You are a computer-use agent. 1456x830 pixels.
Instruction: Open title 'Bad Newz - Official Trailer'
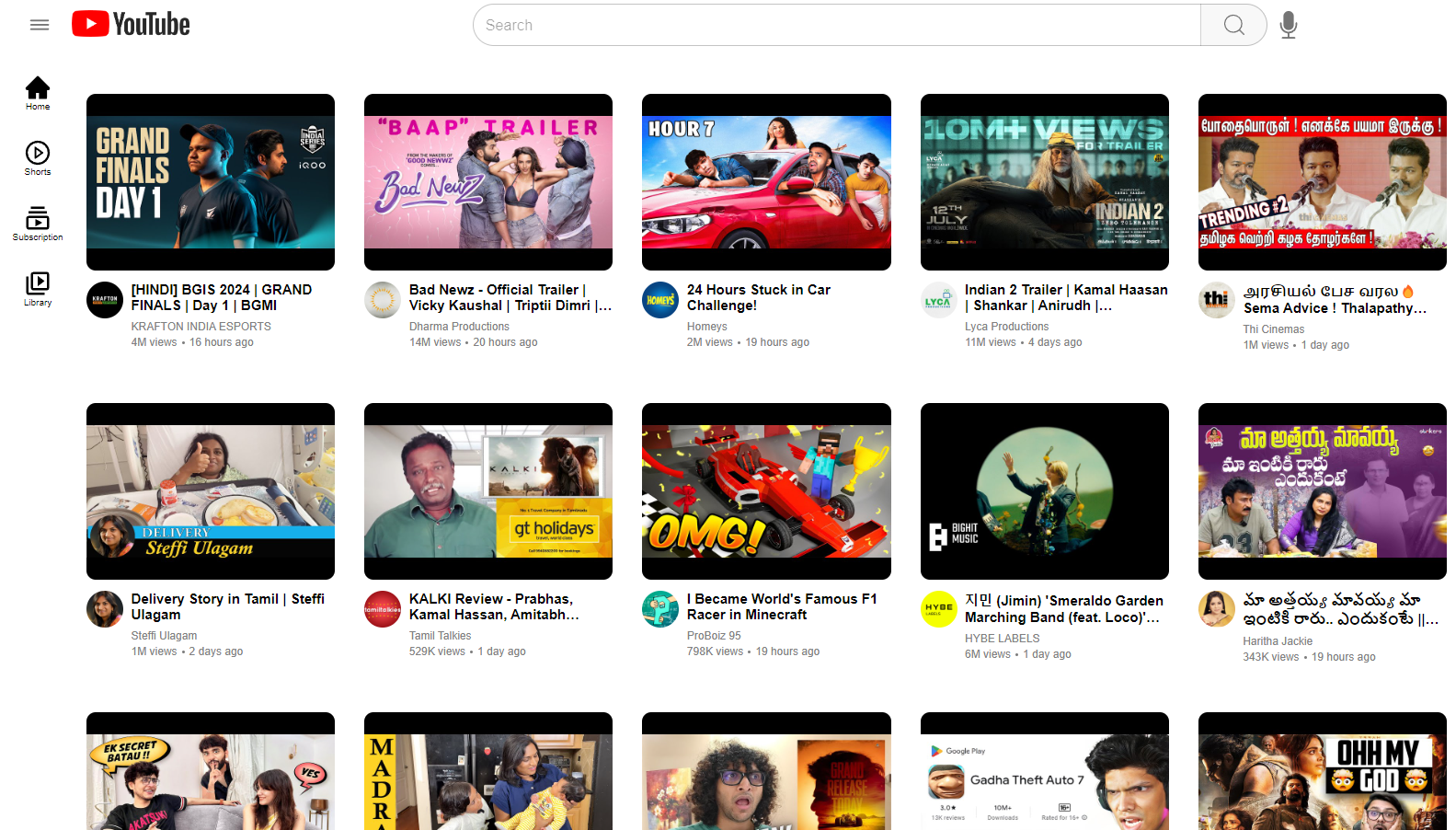click(510, 297)
